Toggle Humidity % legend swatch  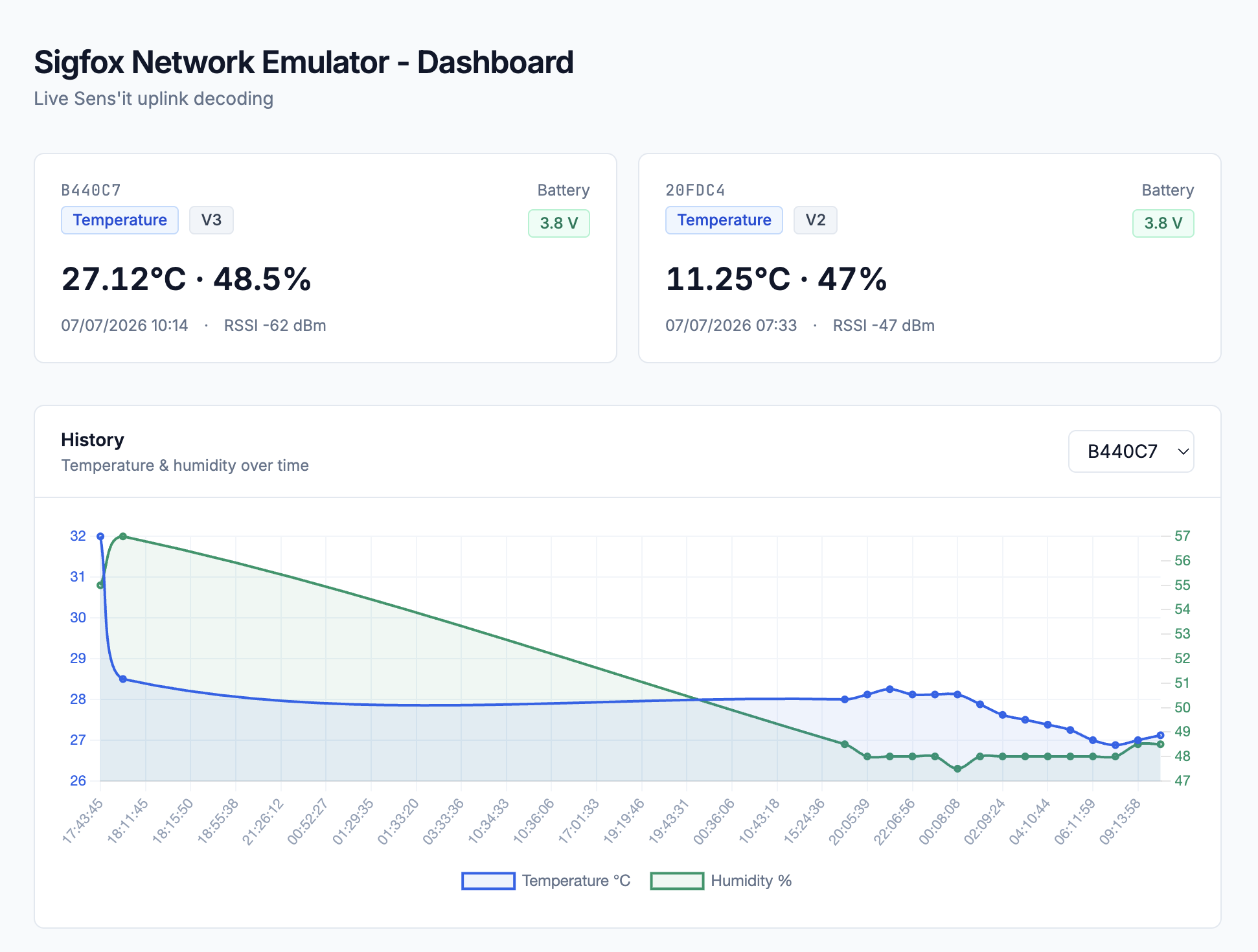click(x=677, y=881)
